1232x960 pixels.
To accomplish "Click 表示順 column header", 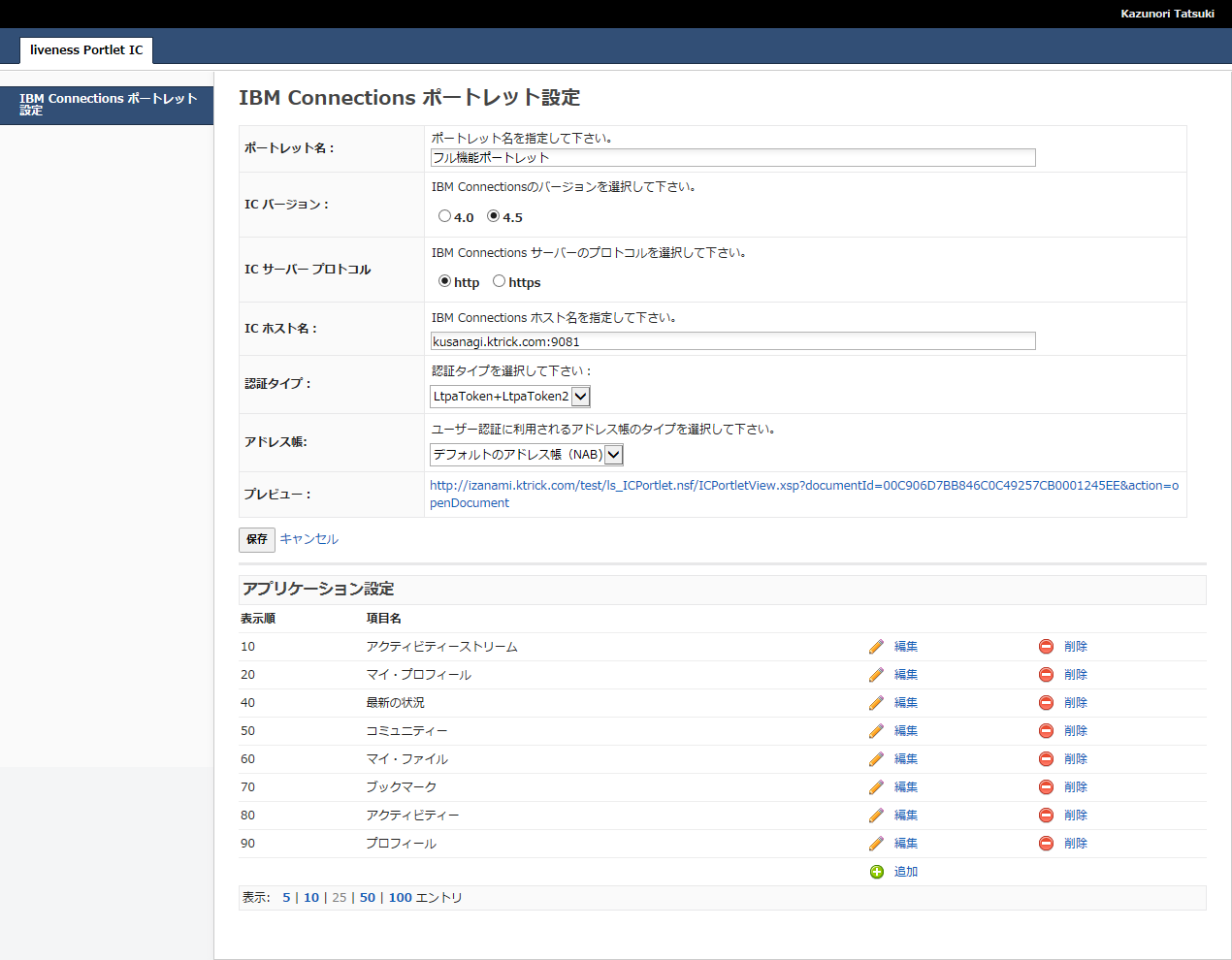I will [x=258, y=619].
